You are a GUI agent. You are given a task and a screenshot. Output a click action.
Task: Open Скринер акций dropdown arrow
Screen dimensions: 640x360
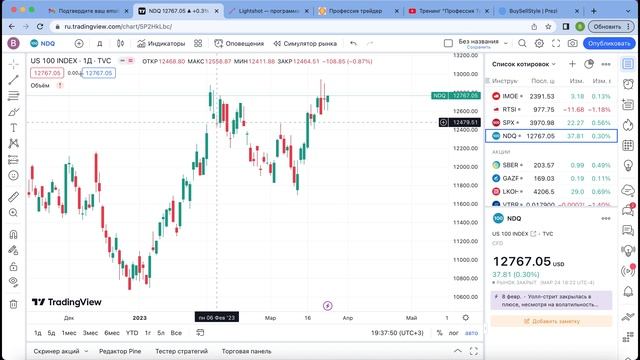(86, 351)
